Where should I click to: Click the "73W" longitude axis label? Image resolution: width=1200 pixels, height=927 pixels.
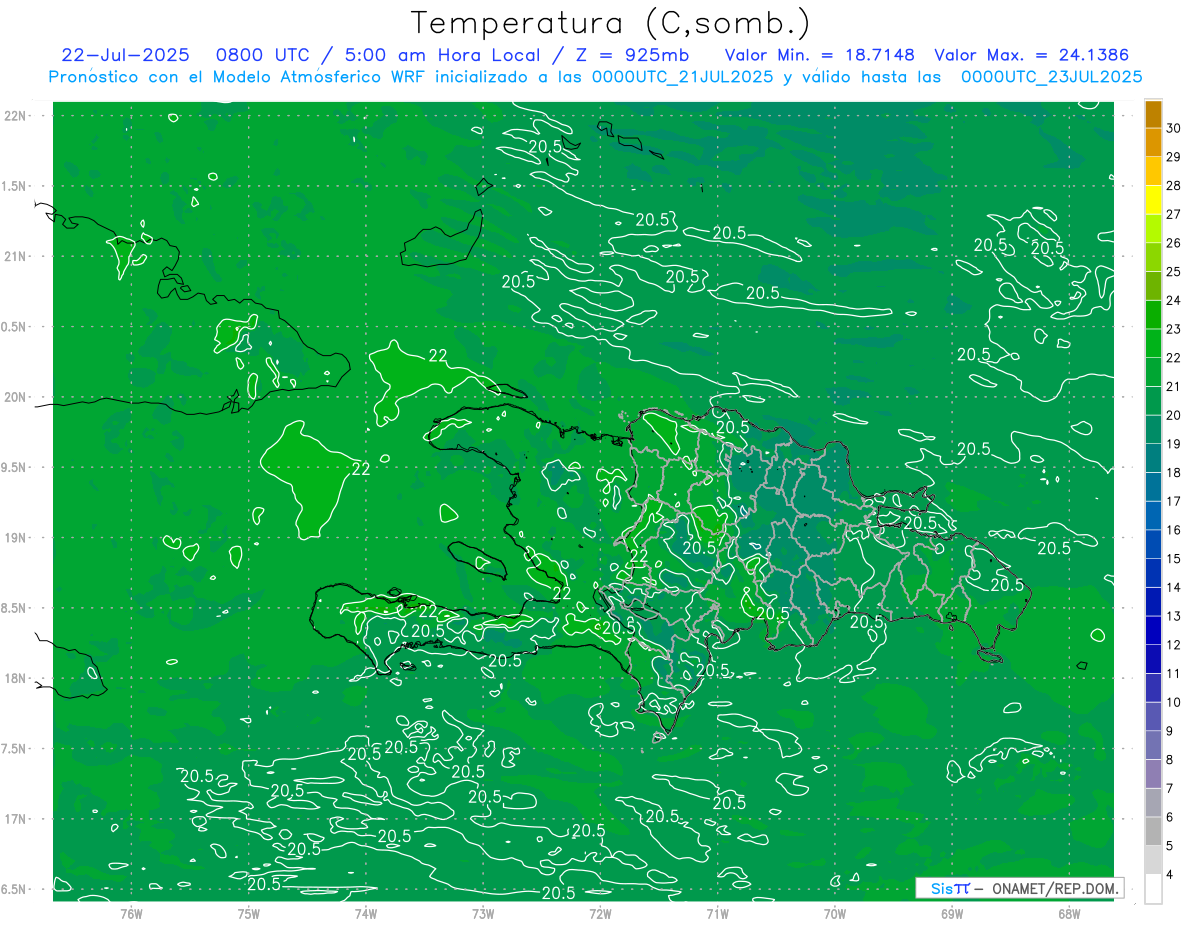483,914
